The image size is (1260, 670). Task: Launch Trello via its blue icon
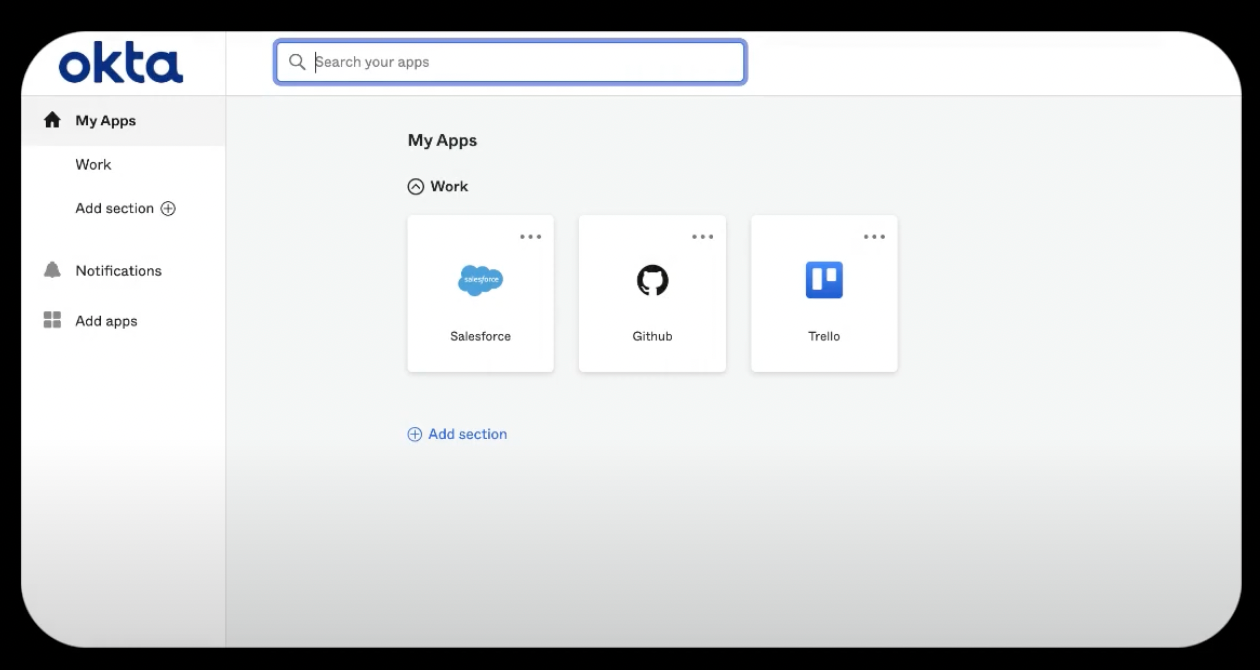[x=824, y=280]
